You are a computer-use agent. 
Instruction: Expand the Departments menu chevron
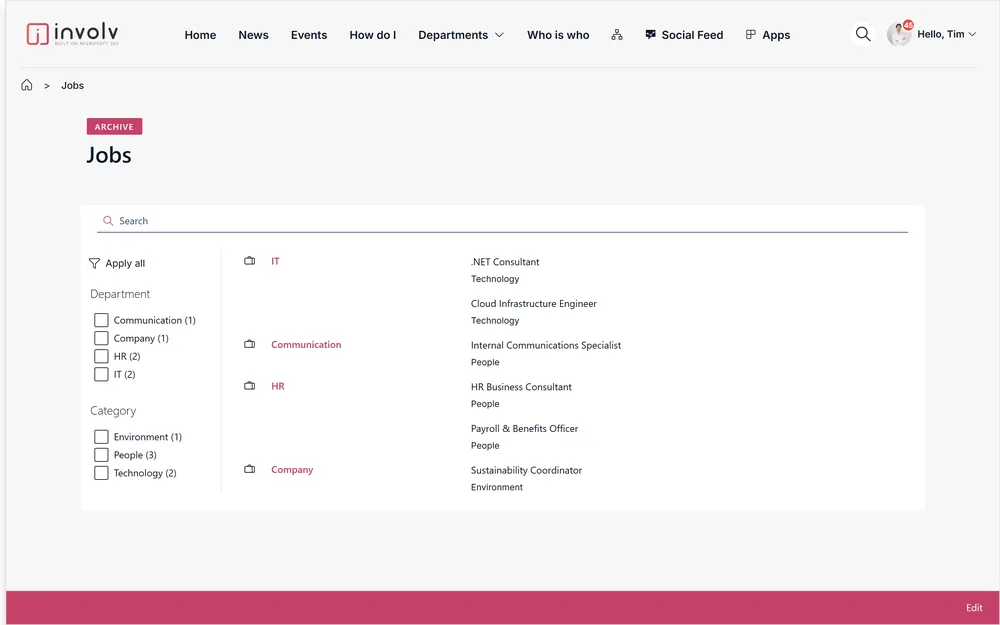point(499,35)
